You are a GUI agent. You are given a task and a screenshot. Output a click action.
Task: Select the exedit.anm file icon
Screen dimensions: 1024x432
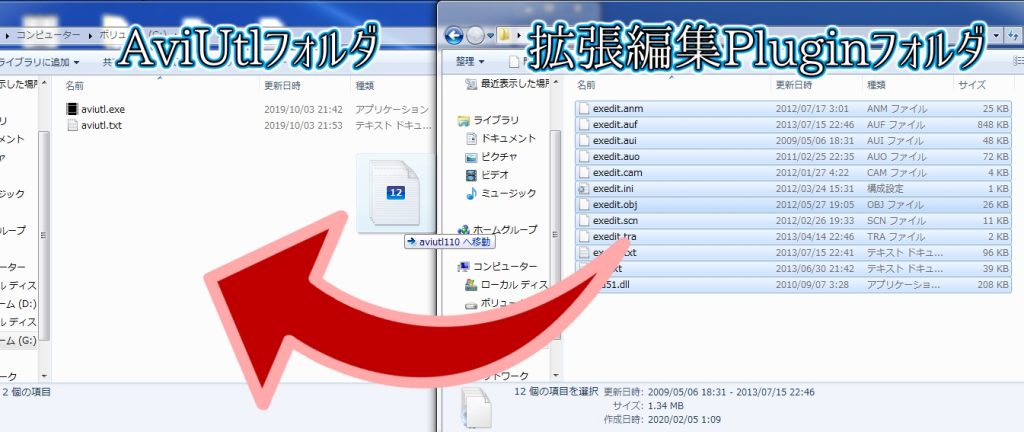point(584,108)
